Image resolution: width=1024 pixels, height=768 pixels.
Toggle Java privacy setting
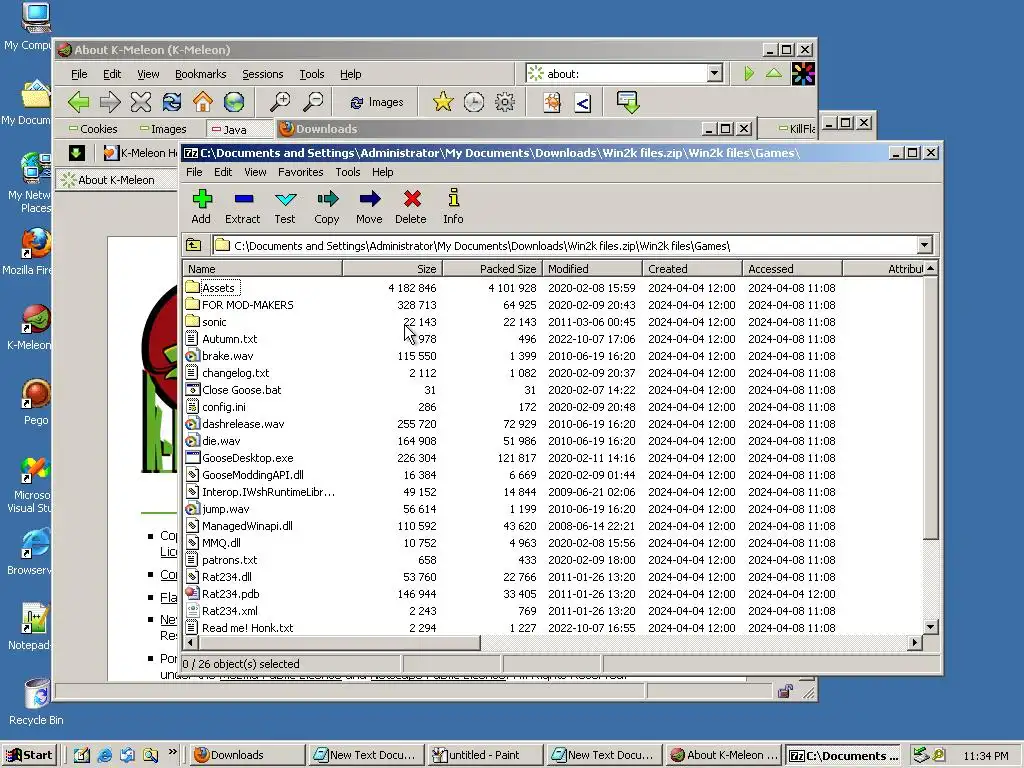pos(229,129)
